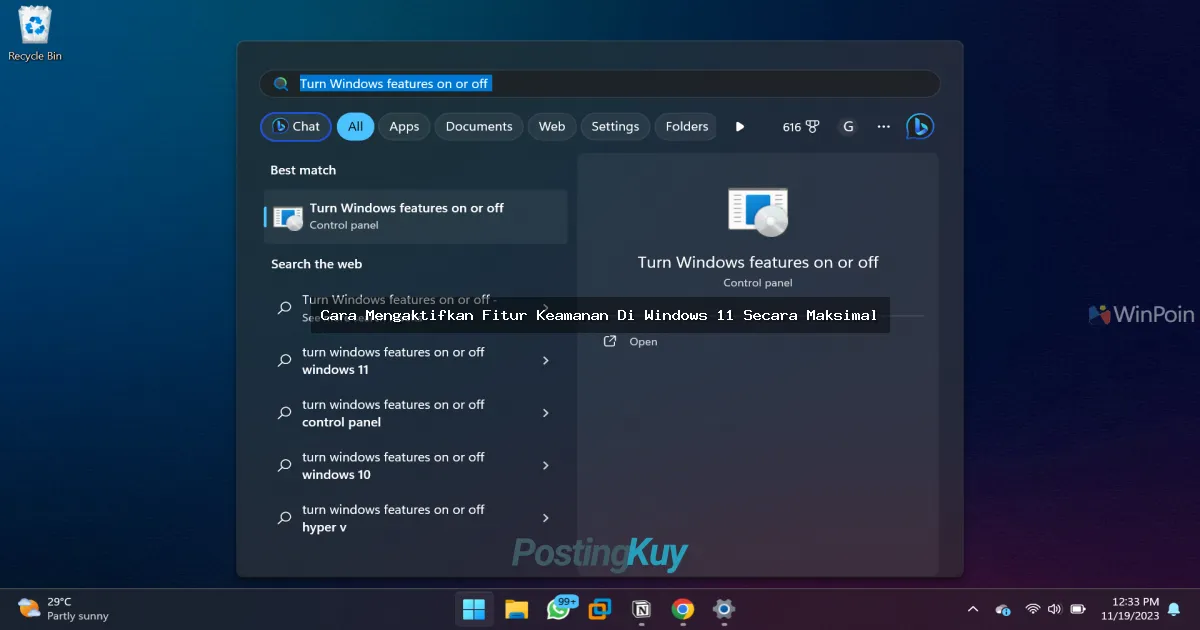Click the large Windows features icon in preview pane
The height and width of the screenshot is (630, 1200).
tap(758, 212)
